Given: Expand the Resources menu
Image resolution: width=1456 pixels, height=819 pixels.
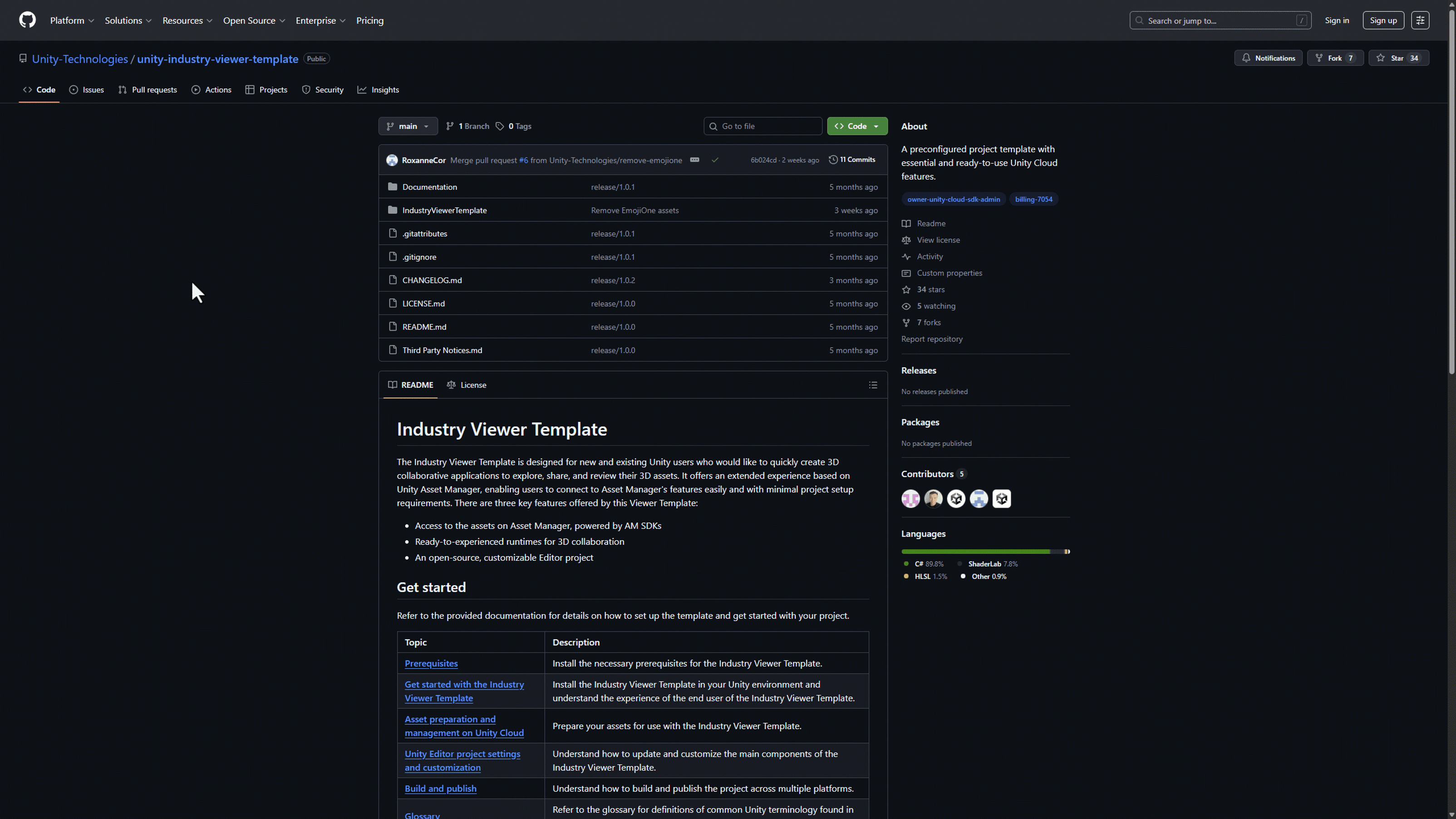Looking at the screenshot, I should [x=187, y=20].
